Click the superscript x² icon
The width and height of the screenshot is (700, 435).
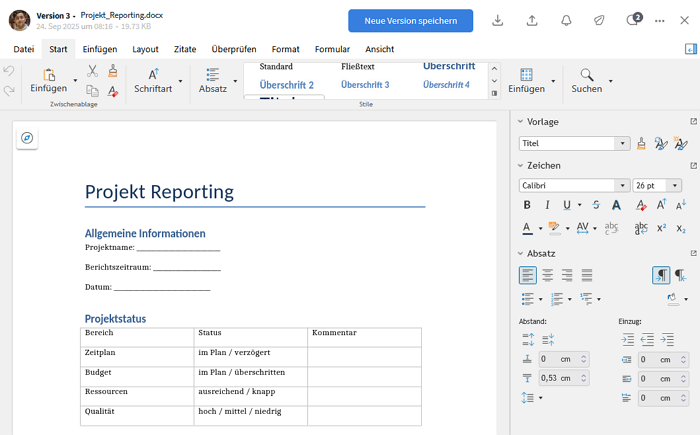[662, 228]
